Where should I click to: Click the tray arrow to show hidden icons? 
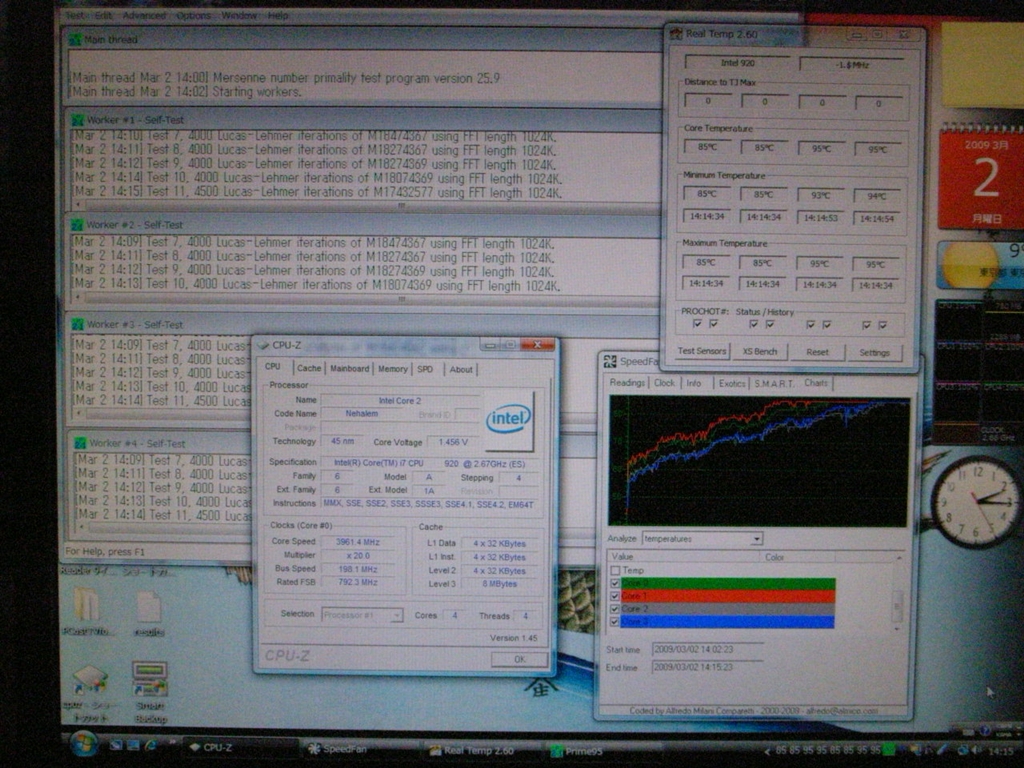(767, 752)
